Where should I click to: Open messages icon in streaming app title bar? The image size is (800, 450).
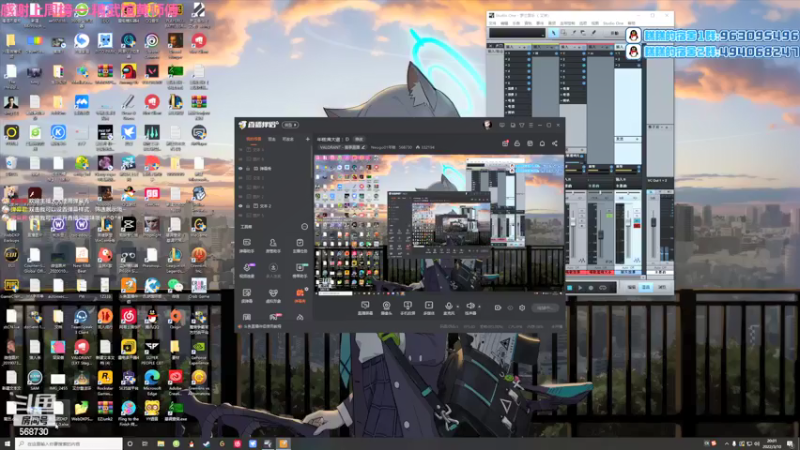[x=502, y=125]
